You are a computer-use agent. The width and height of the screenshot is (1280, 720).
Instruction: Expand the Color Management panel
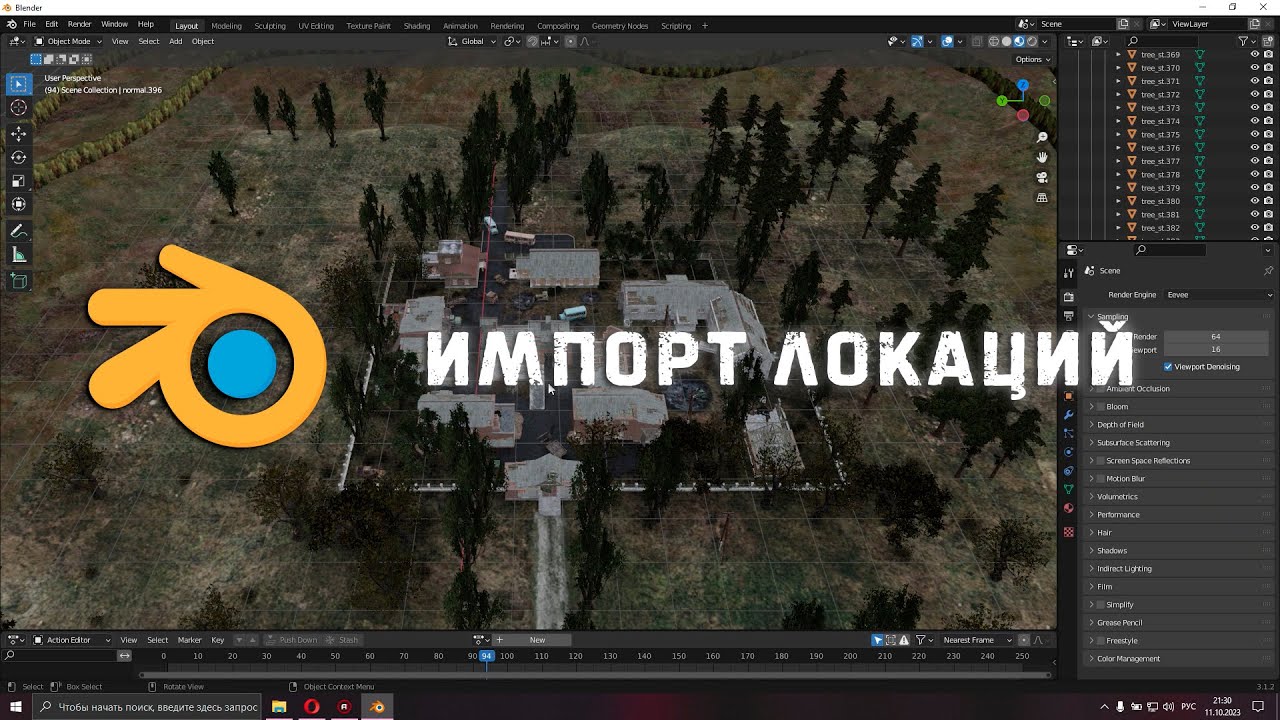click(1128, 659)
